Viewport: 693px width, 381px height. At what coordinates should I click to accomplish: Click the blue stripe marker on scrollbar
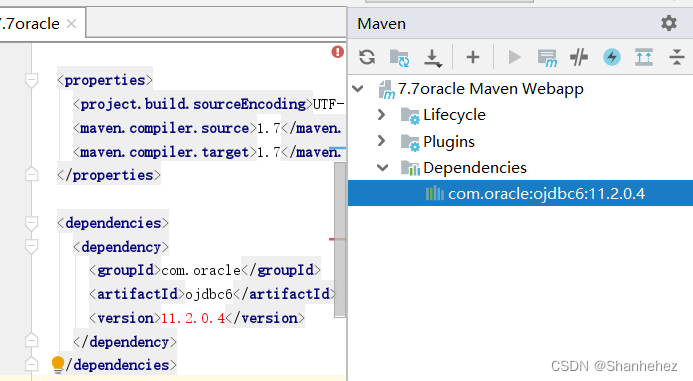tap(337, 148)
